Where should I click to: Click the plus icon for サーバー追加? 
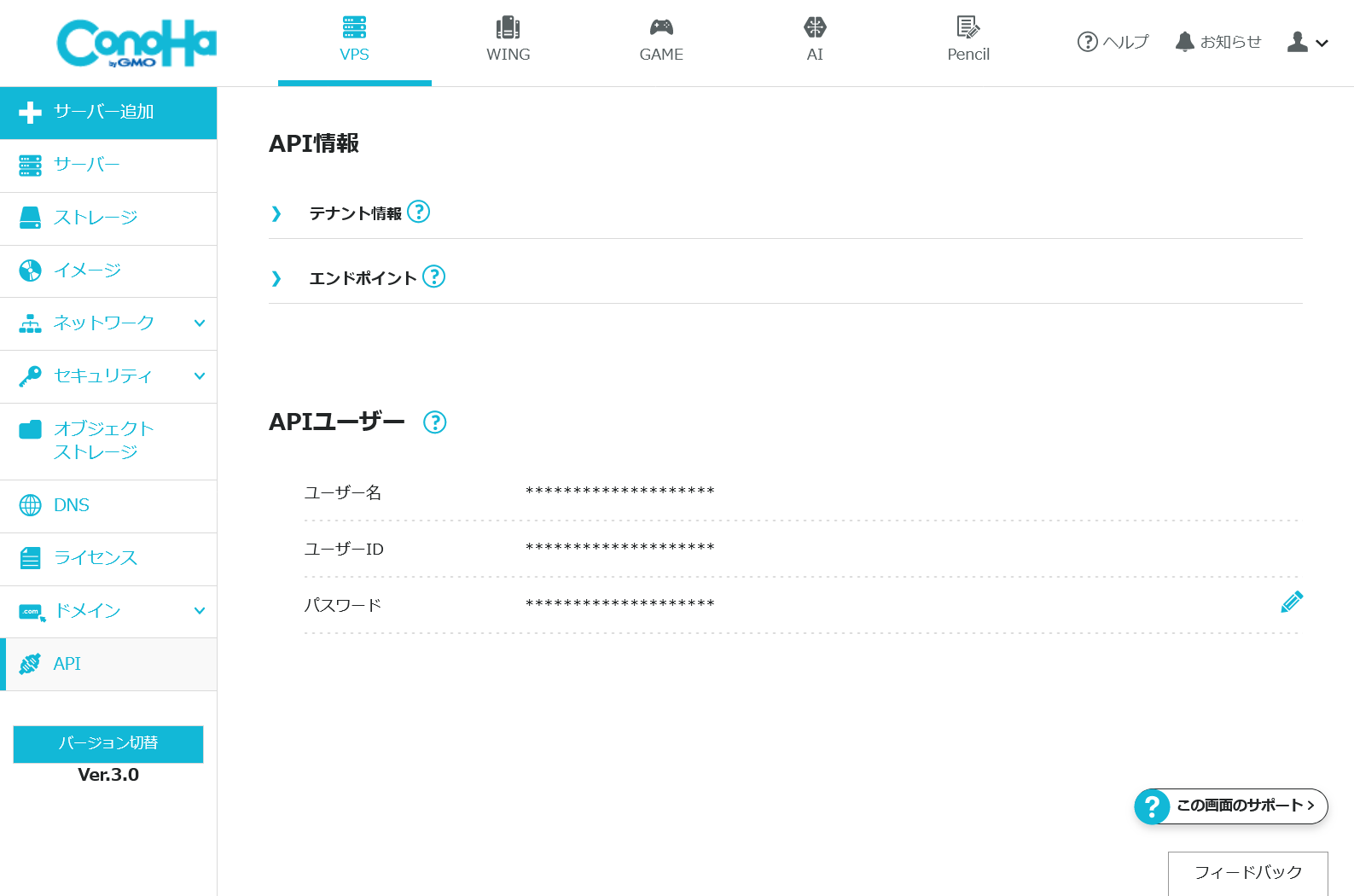point(30,113)
